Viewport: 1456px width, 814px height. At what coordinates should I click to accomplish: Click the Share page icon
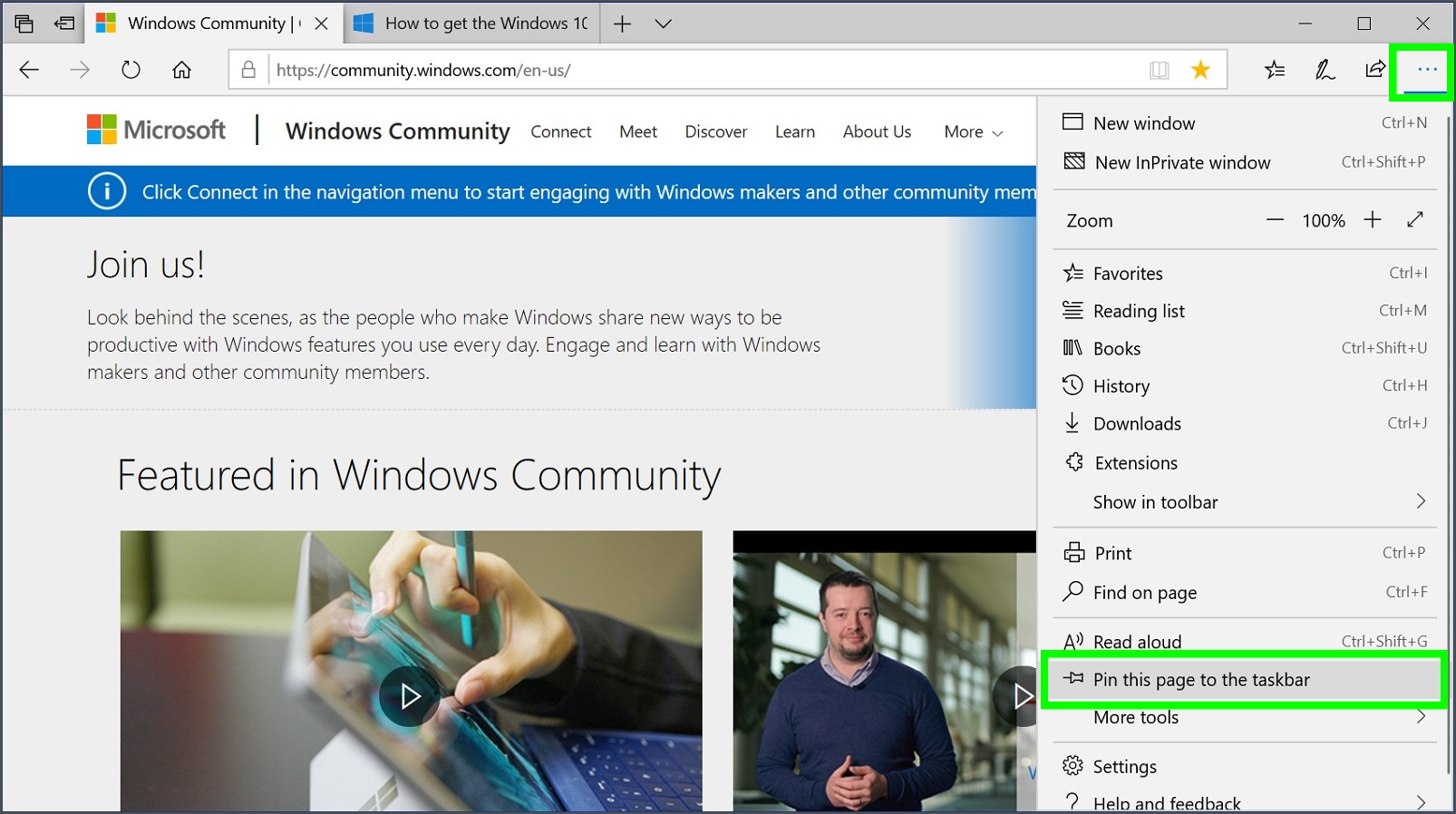1375,70
